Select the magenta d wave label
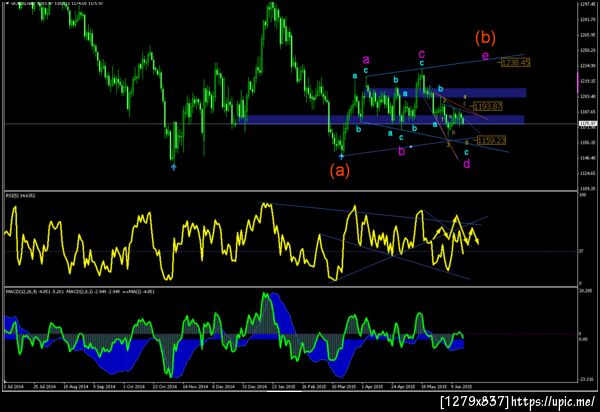Viewport: 600px width, 412px height. pos(467,164)
